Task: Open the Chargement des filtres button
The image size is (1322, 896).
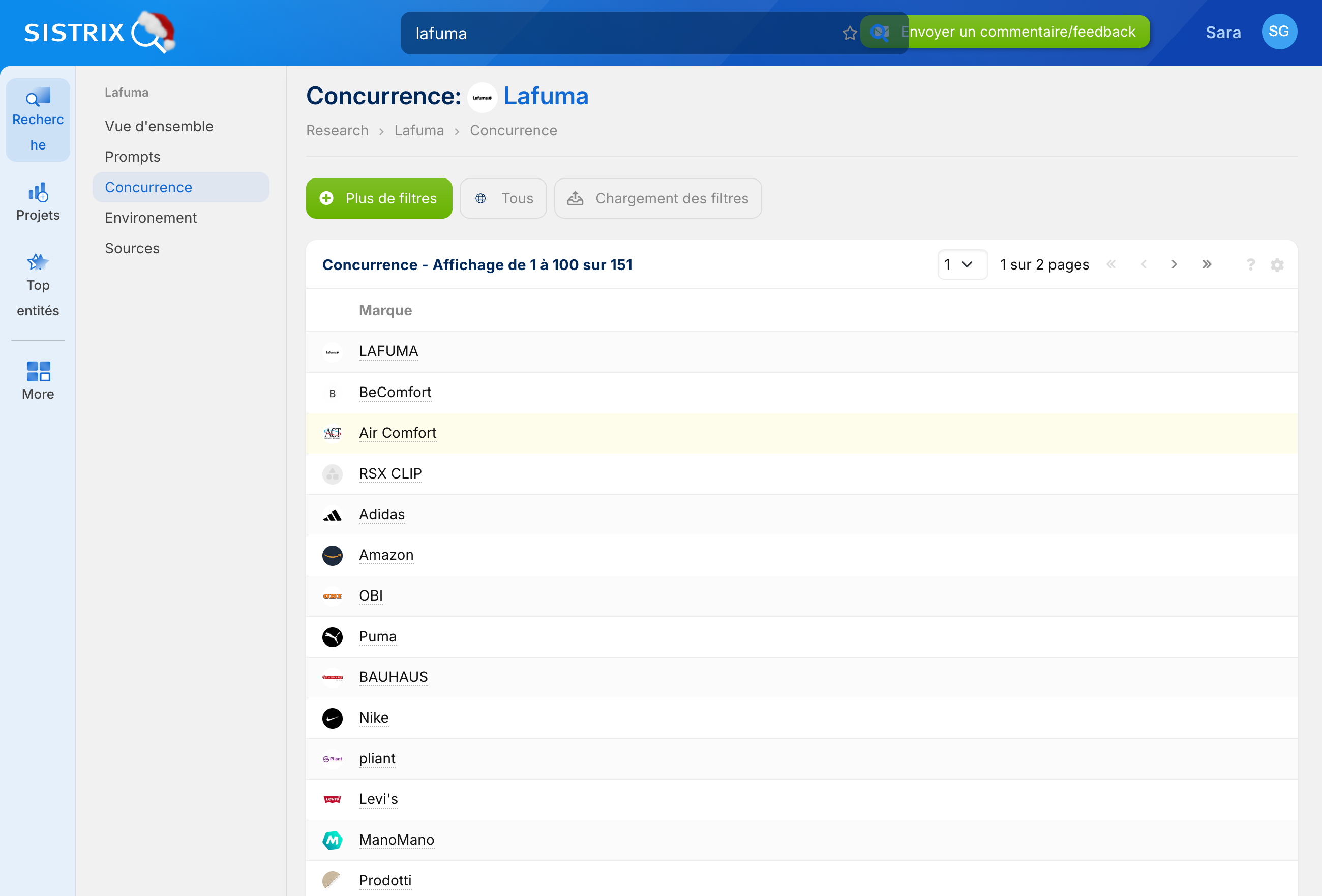Action: coord(657,198)
